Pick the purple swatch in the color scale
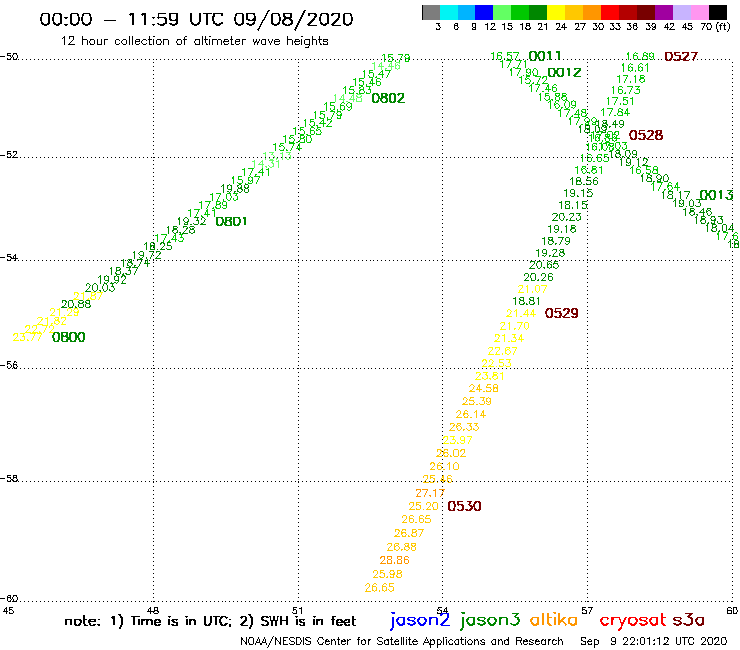This screenshot has width=740, height=650. click(x=664, y=12)
